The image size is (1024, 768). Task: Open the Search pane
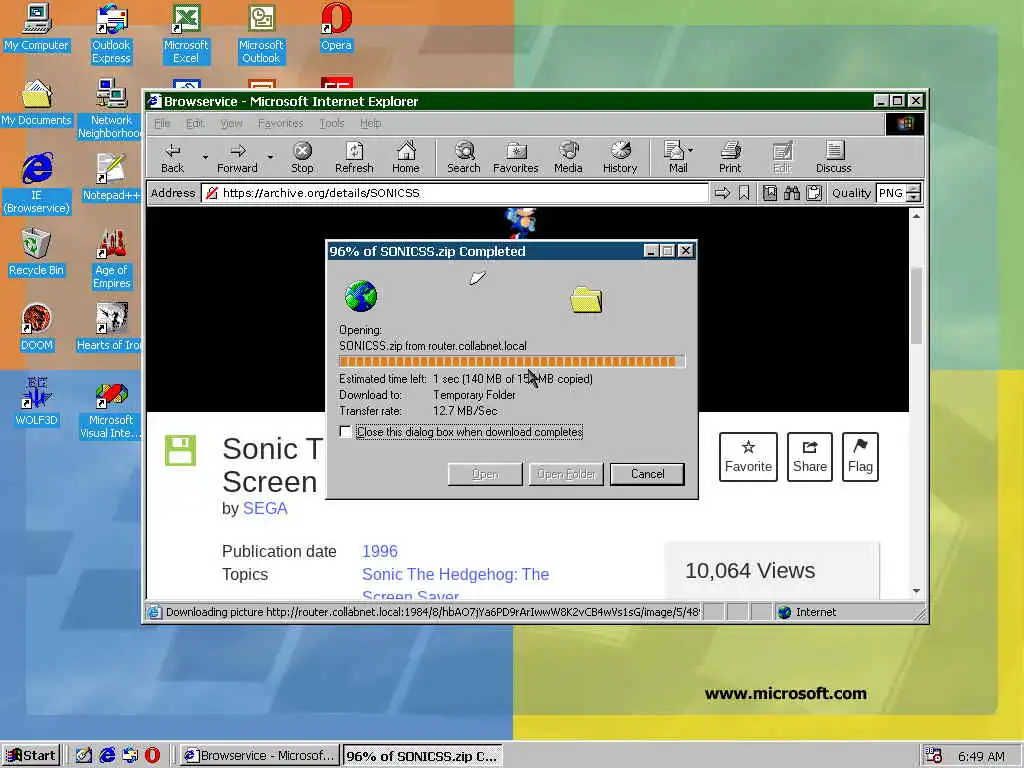[464, 158]
